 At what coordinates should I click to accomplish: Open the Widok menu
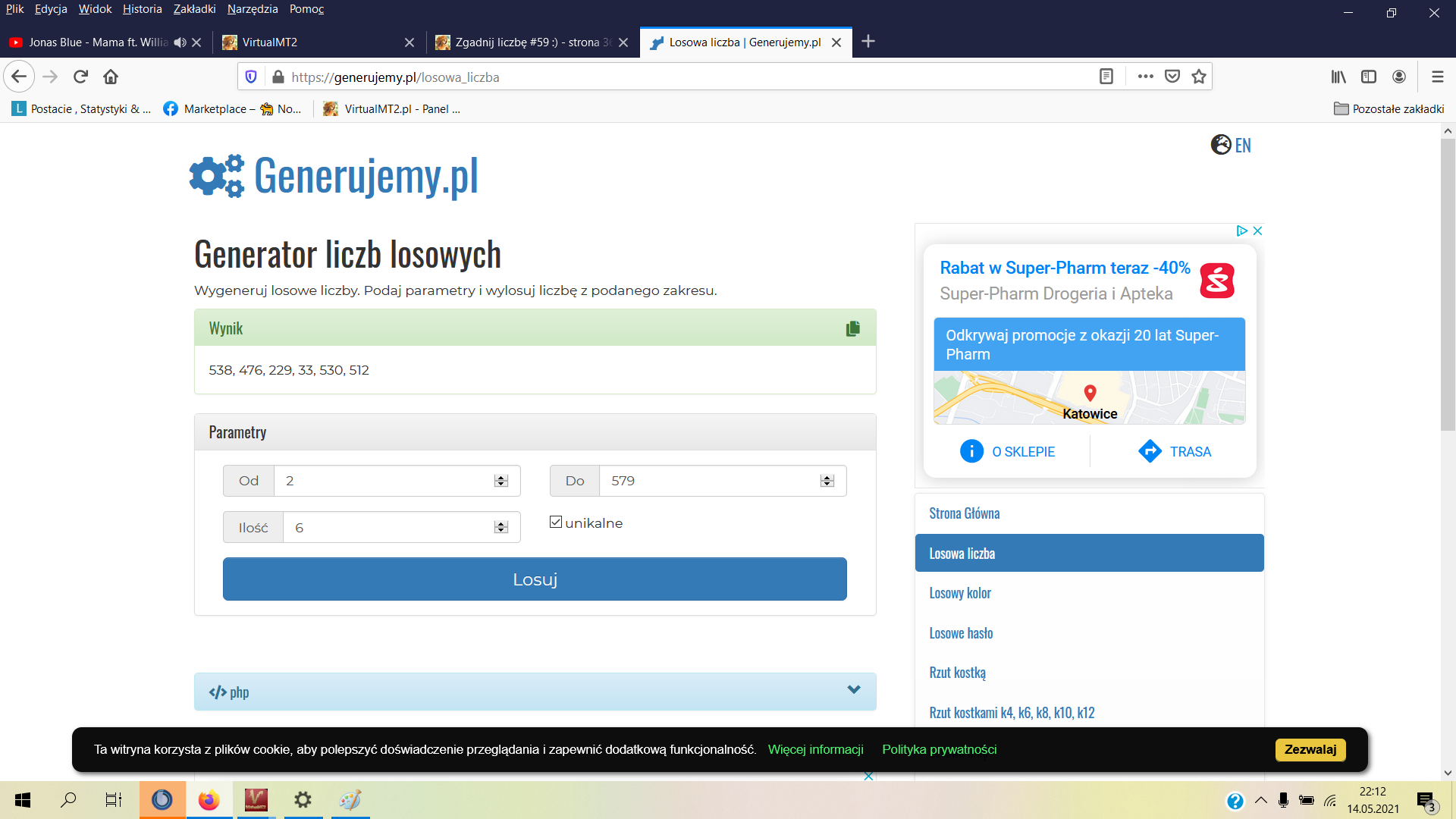coord(95,9)
